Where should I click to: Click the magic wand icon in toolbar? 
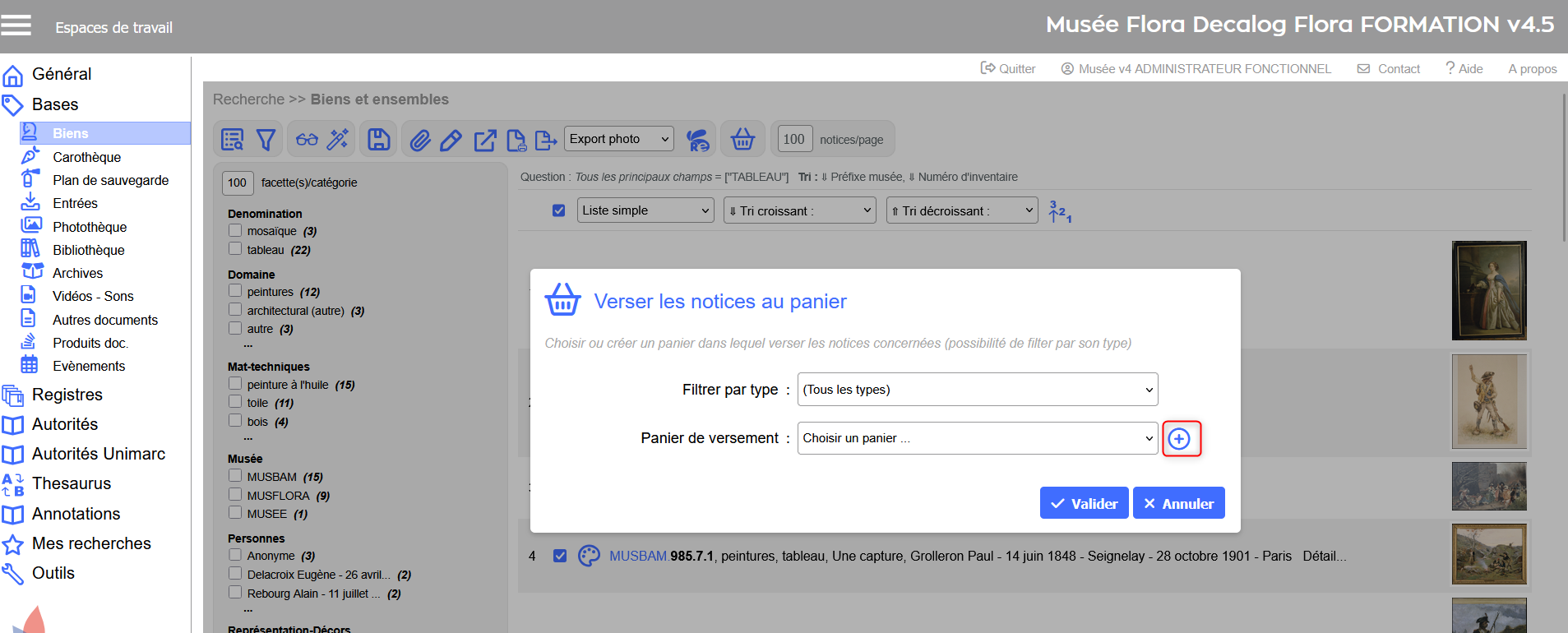click(338, 140)
